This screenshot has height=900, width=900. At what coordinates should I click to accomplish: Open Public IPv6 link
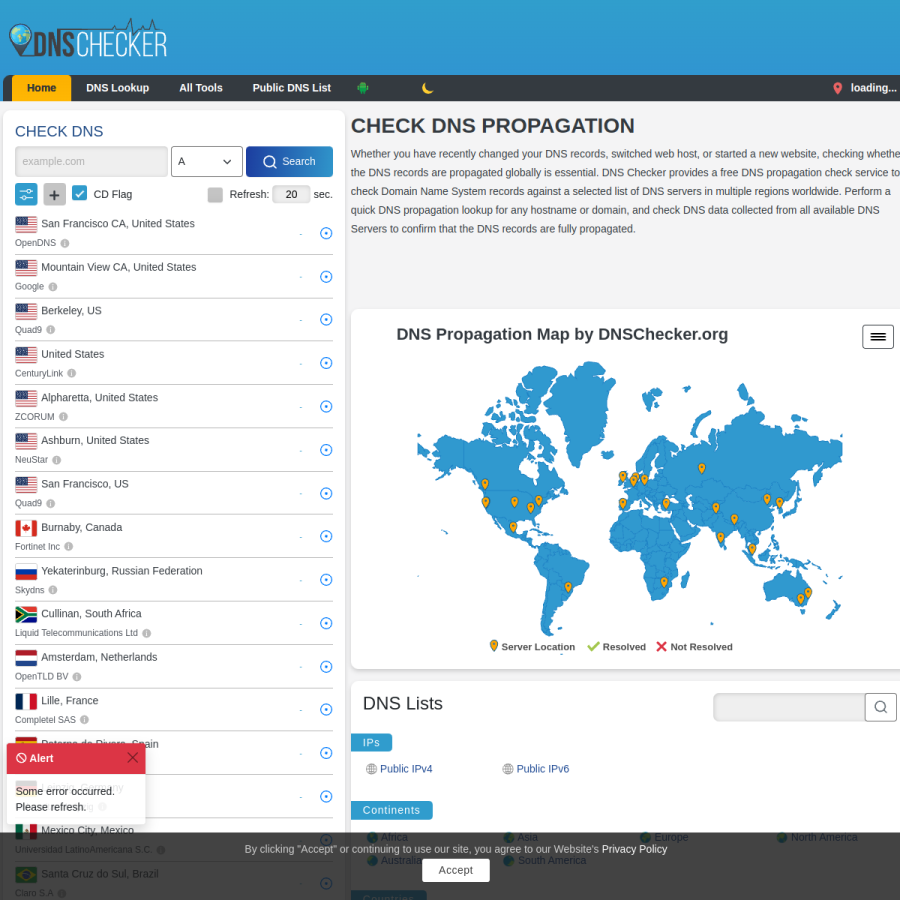pyautogui.click(x=542, y=769)
